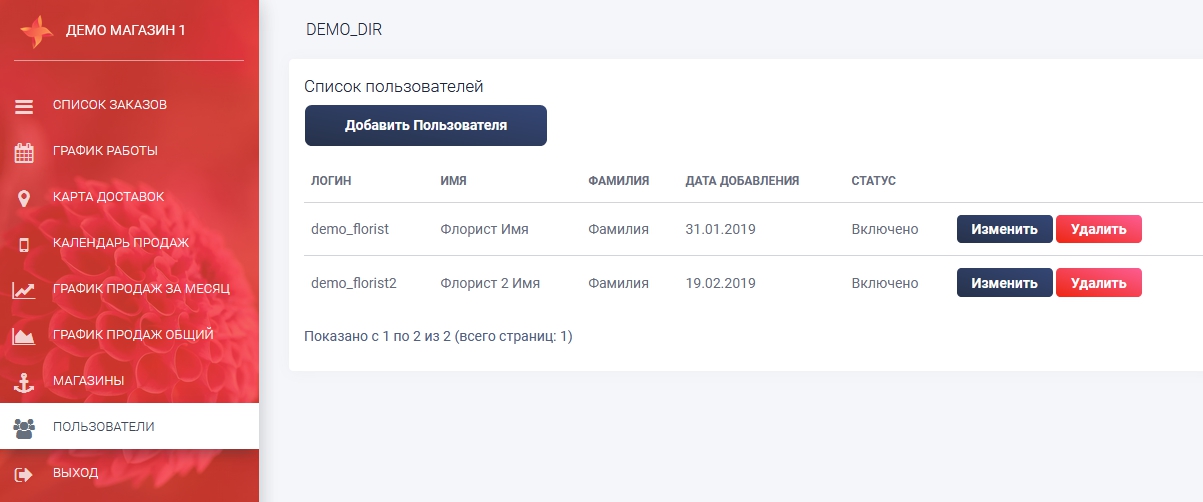Sort the table by Логин column header
Image resolution: width=1203 pixels, height=502 pixels.
[x=332, y=181]
